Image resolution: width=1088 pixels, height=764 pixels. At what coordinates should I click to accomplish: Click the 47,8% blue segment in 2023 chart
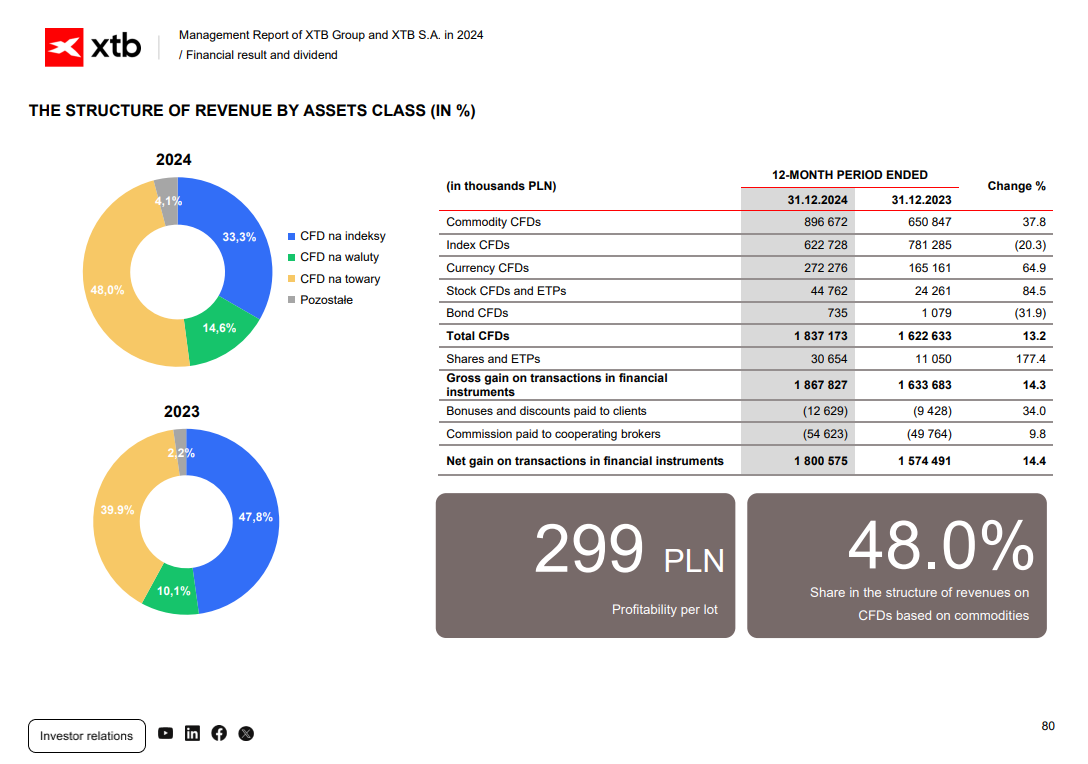pyautogui.click(x=255, y=517)
